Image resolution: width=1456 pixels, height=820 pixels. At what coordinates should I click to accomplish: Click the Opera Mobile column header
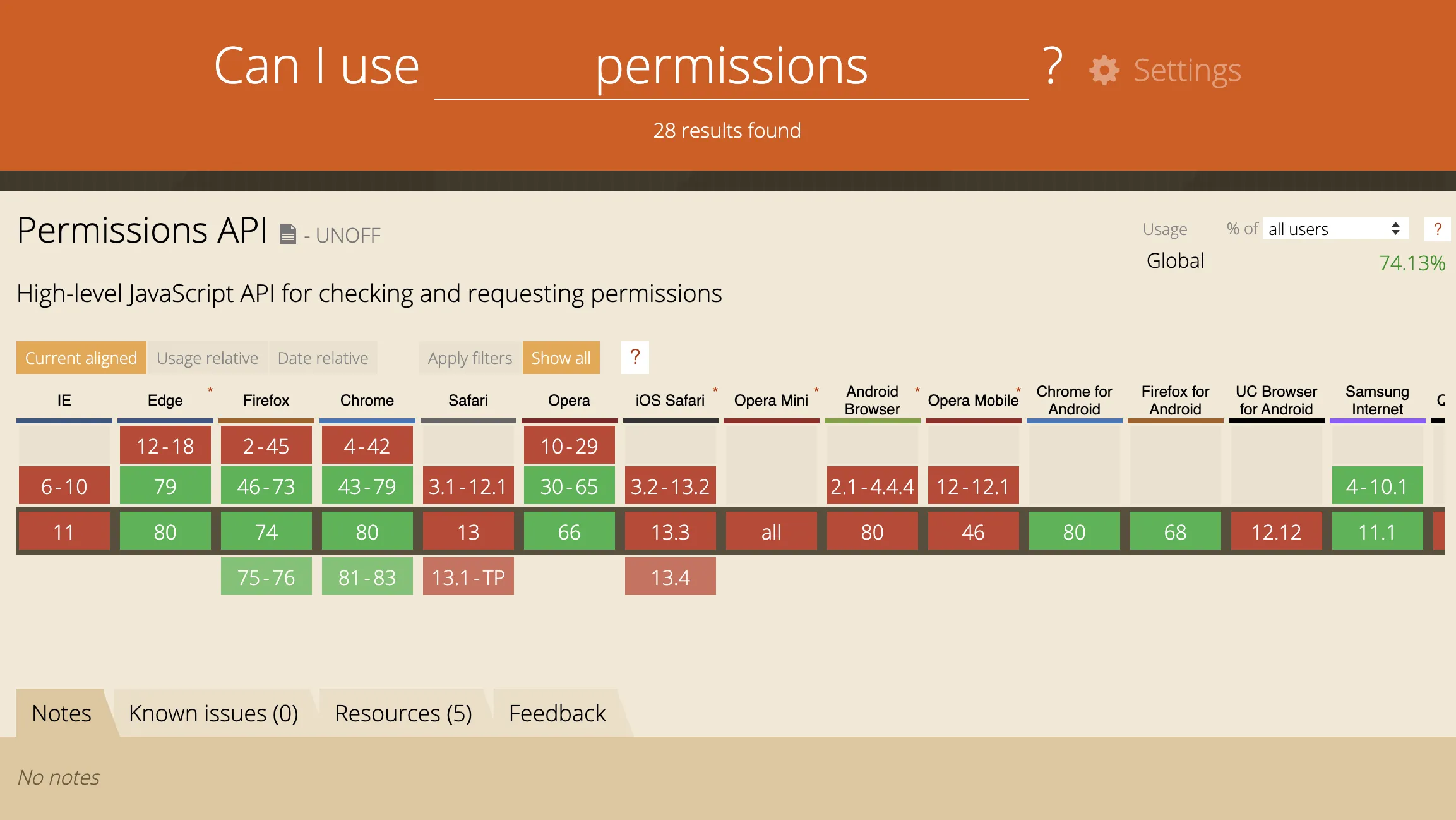(x=974, y=401)
